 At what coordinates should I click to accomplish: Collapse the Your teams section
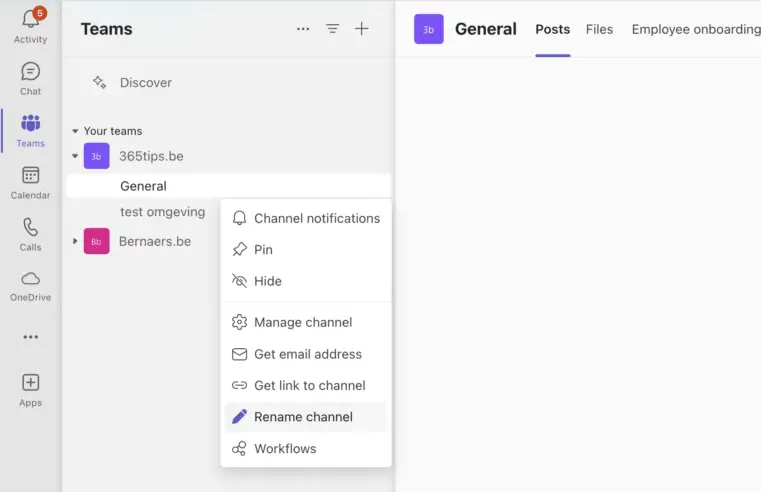[x=75, y=131]
